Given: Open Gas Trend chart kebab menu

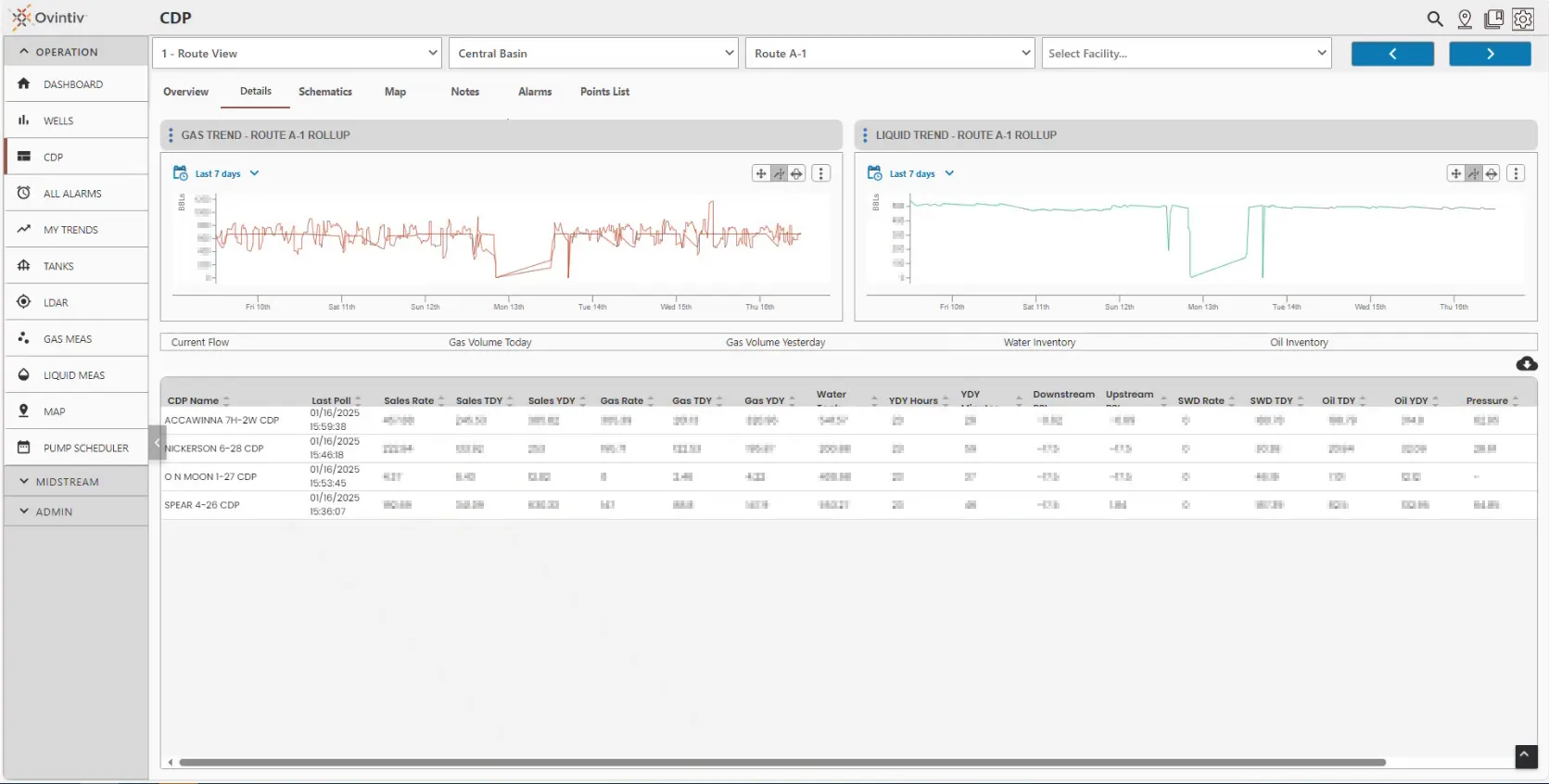Looking at the screenshot, I should pyautogui.click(x=821, y=173).
